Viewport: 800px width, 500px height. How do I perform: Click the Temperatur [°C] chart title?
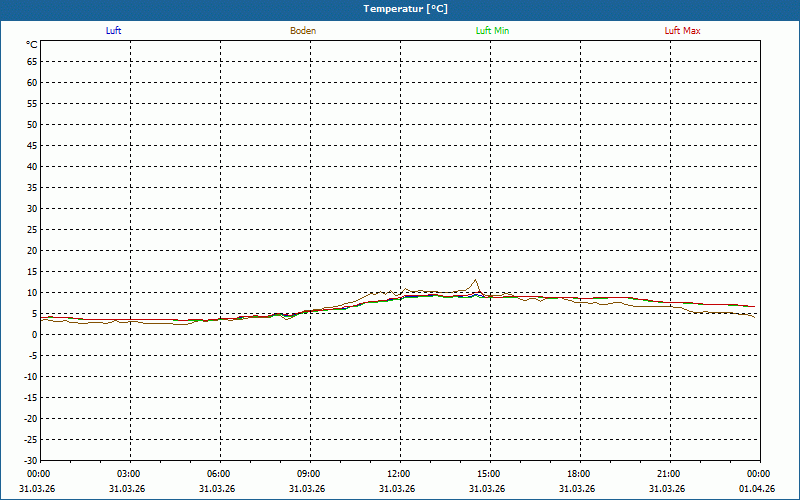click(x=406, y=9)
